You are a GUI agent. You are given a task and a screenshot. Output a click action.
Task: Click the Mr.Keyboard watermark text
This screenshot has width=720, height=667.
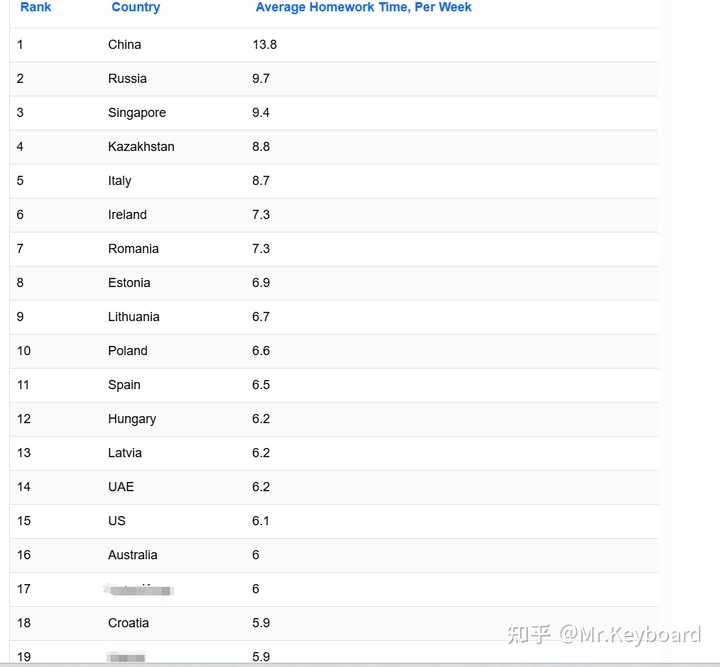click(x=630, y=635)
